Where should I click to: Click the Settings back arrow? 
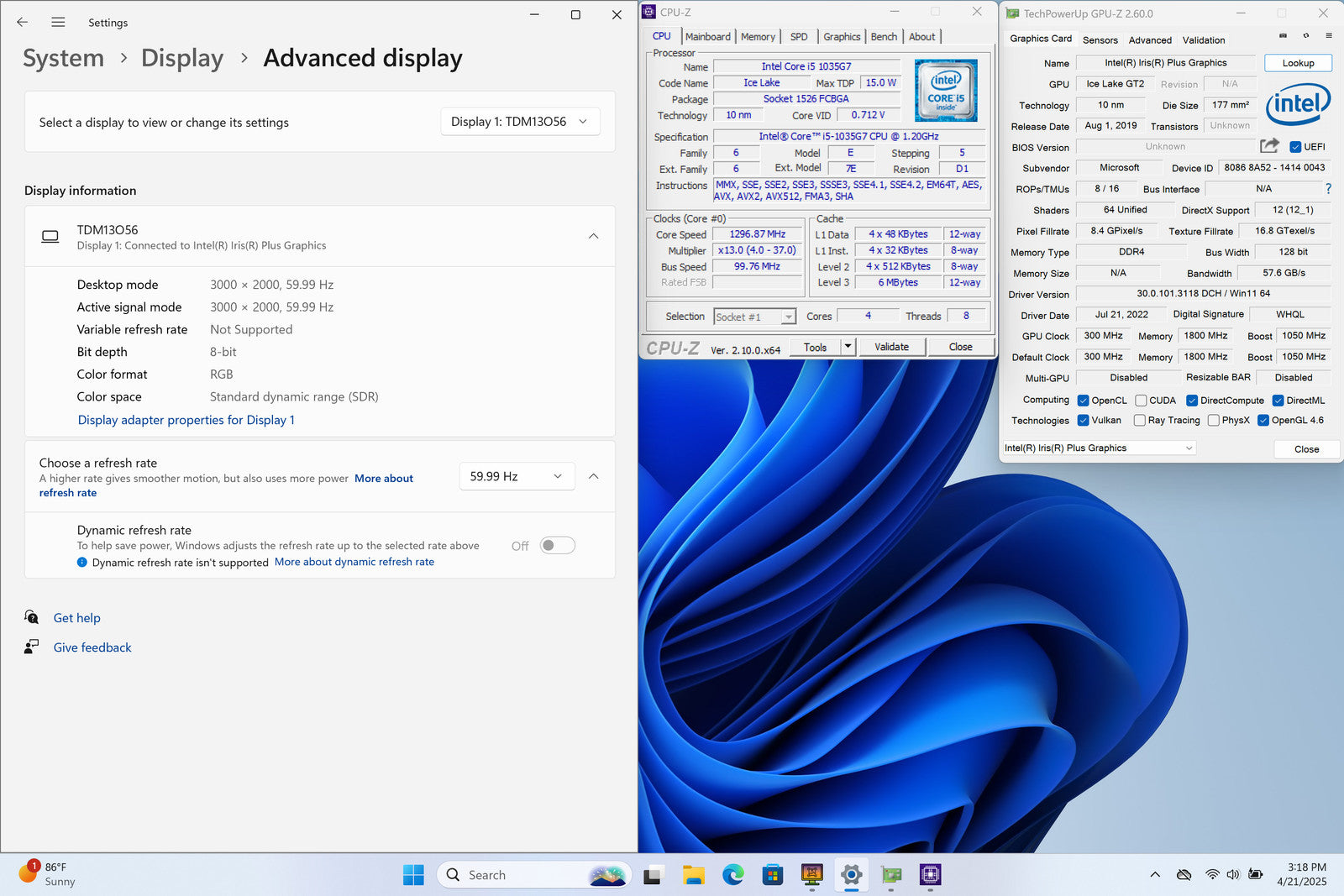[x=23, y=23]
